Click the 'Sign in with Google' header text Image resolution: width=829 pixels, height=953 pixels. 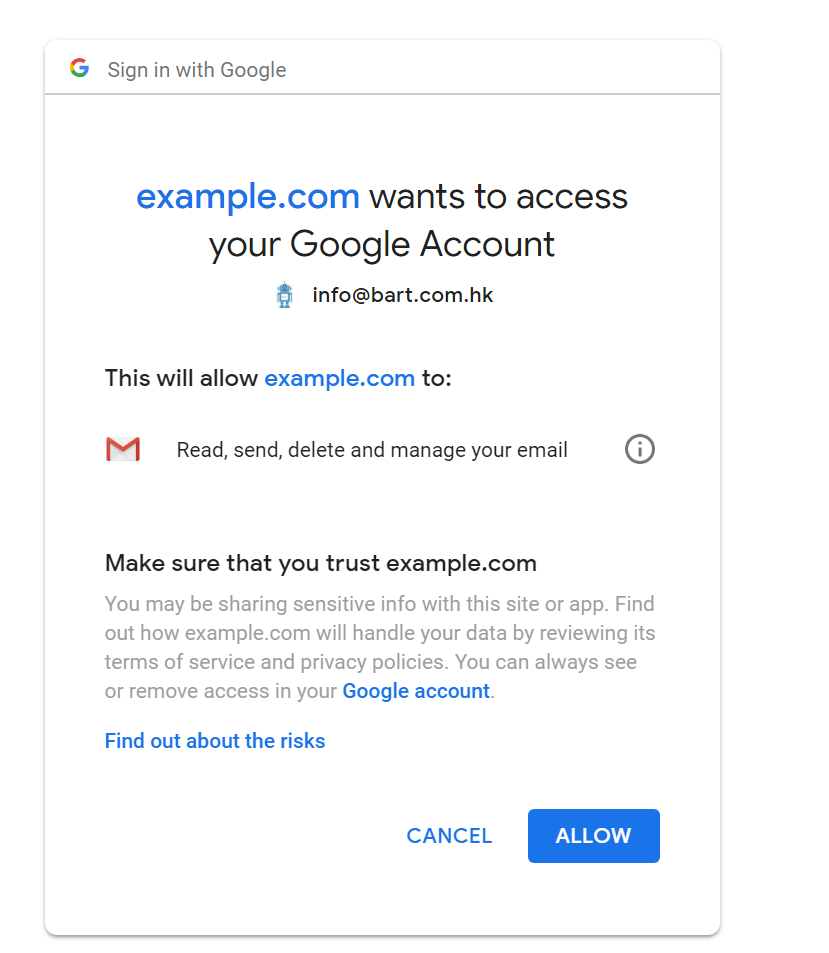point(197,69)
